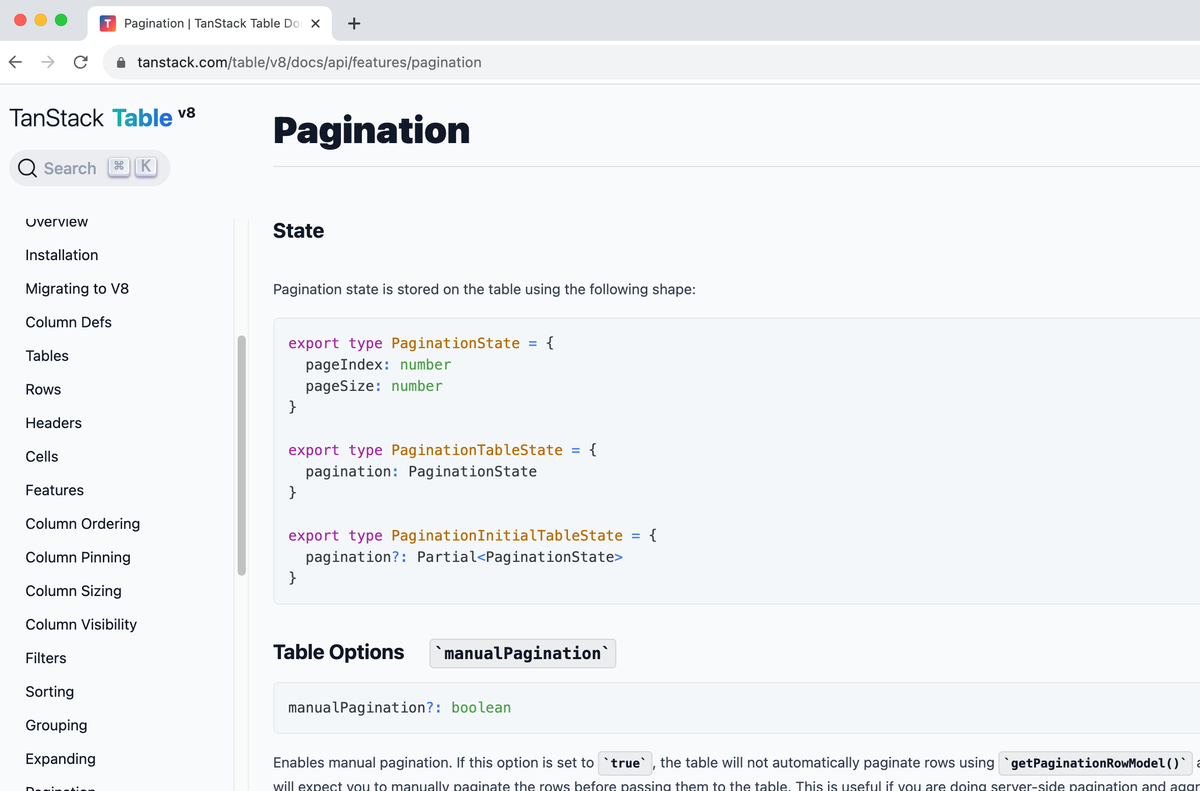Click the TanStack favicon on the browser tab
This screenshot has height=791, width=1200.
pyautogui.click(x=107, y=22)
